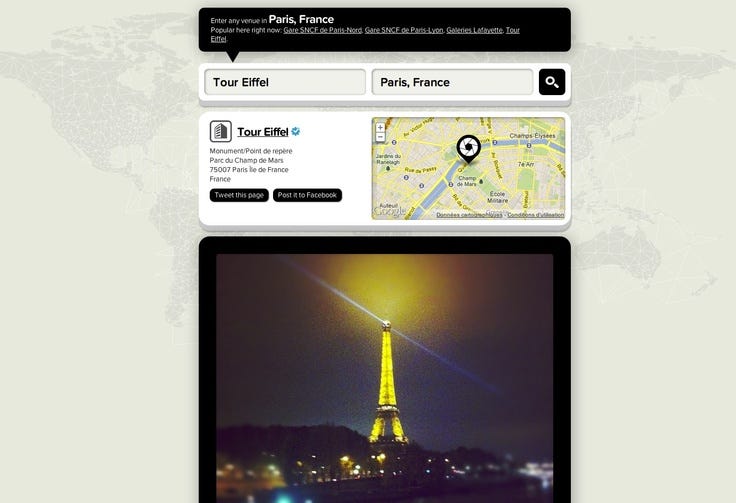
Task: Click the building venue icon beside Tour Eiffel
Action: click(x=221, y=131)
